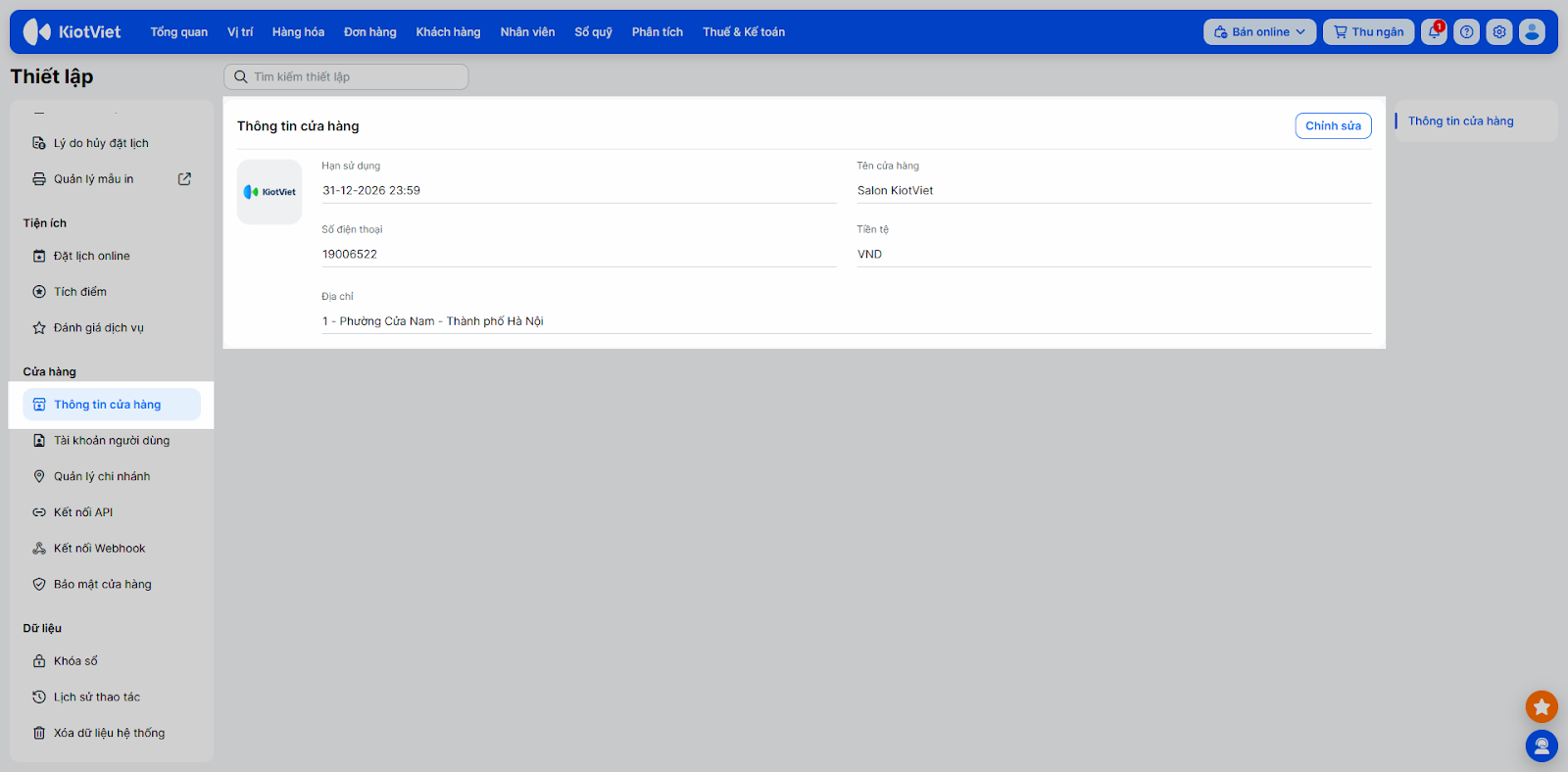Click the phone number 19006522
This screenshot has height=772, width=1568.
pos(350,255)
